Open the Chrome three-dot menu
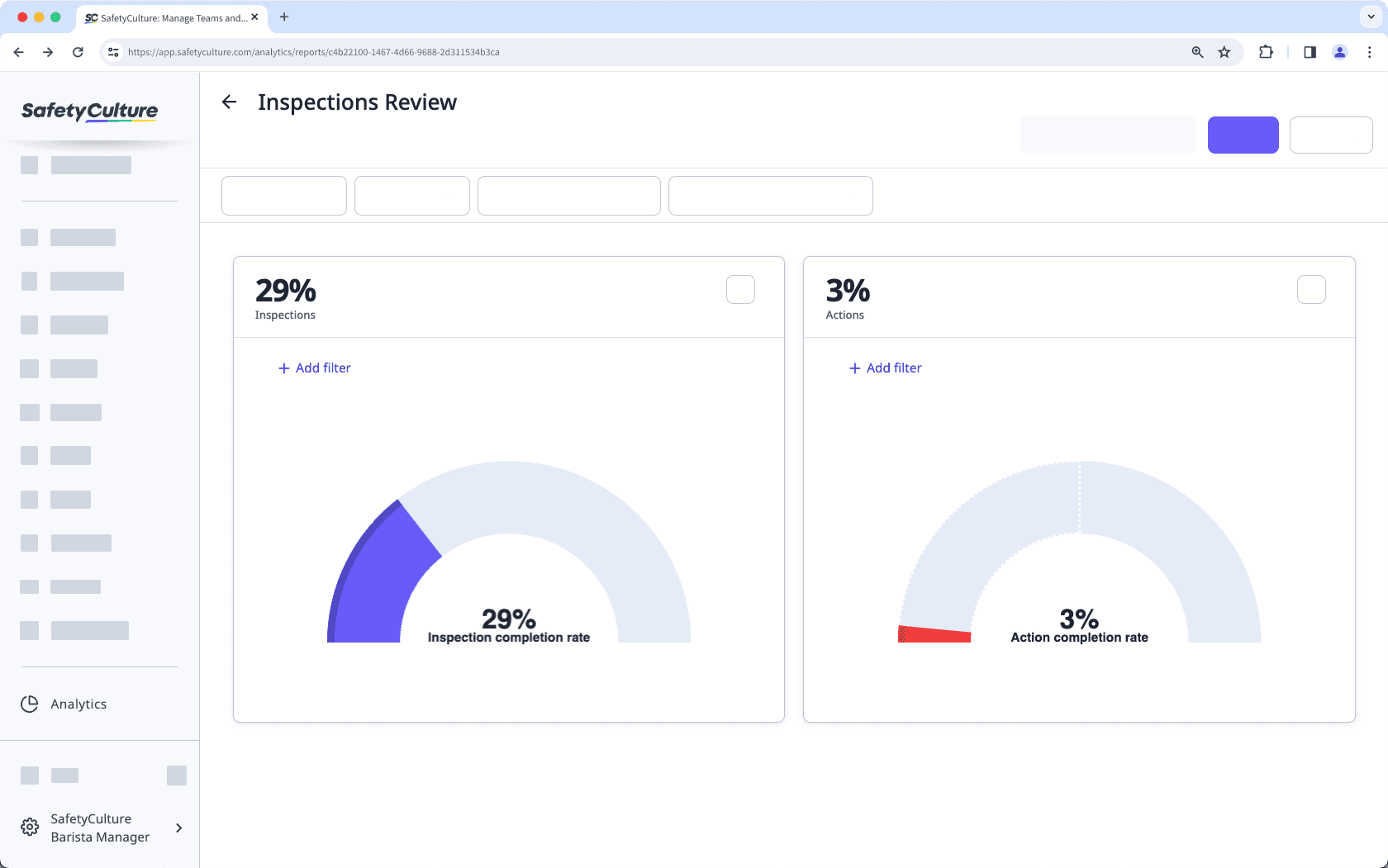Image resolution: width=1388 pixels, height=868 pixels. click(1369, 51)
